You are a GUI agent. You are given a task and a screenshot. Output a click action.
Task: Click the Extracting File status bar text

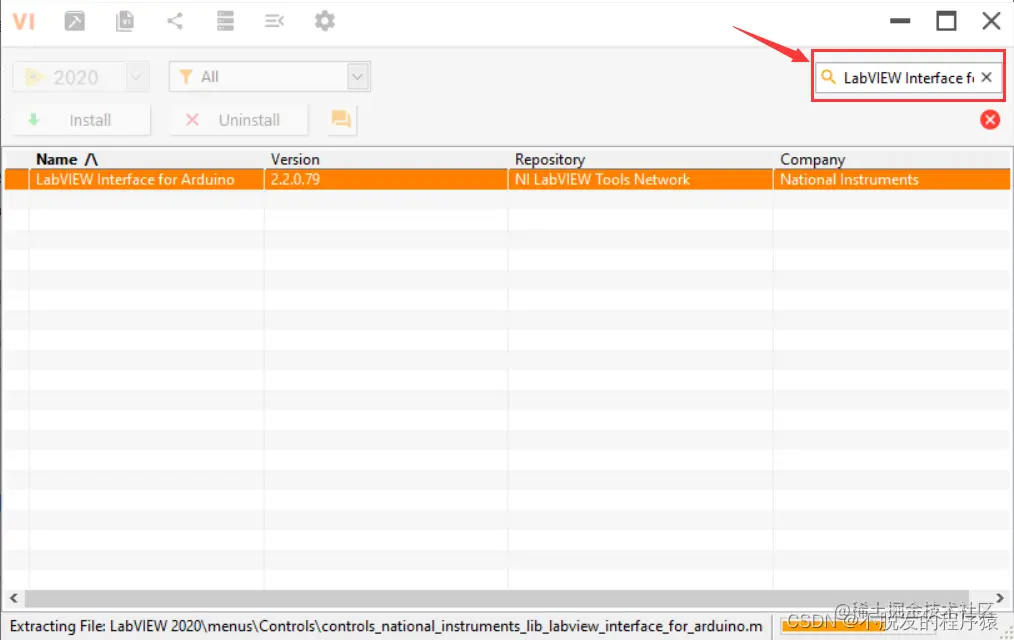(386, 626)
